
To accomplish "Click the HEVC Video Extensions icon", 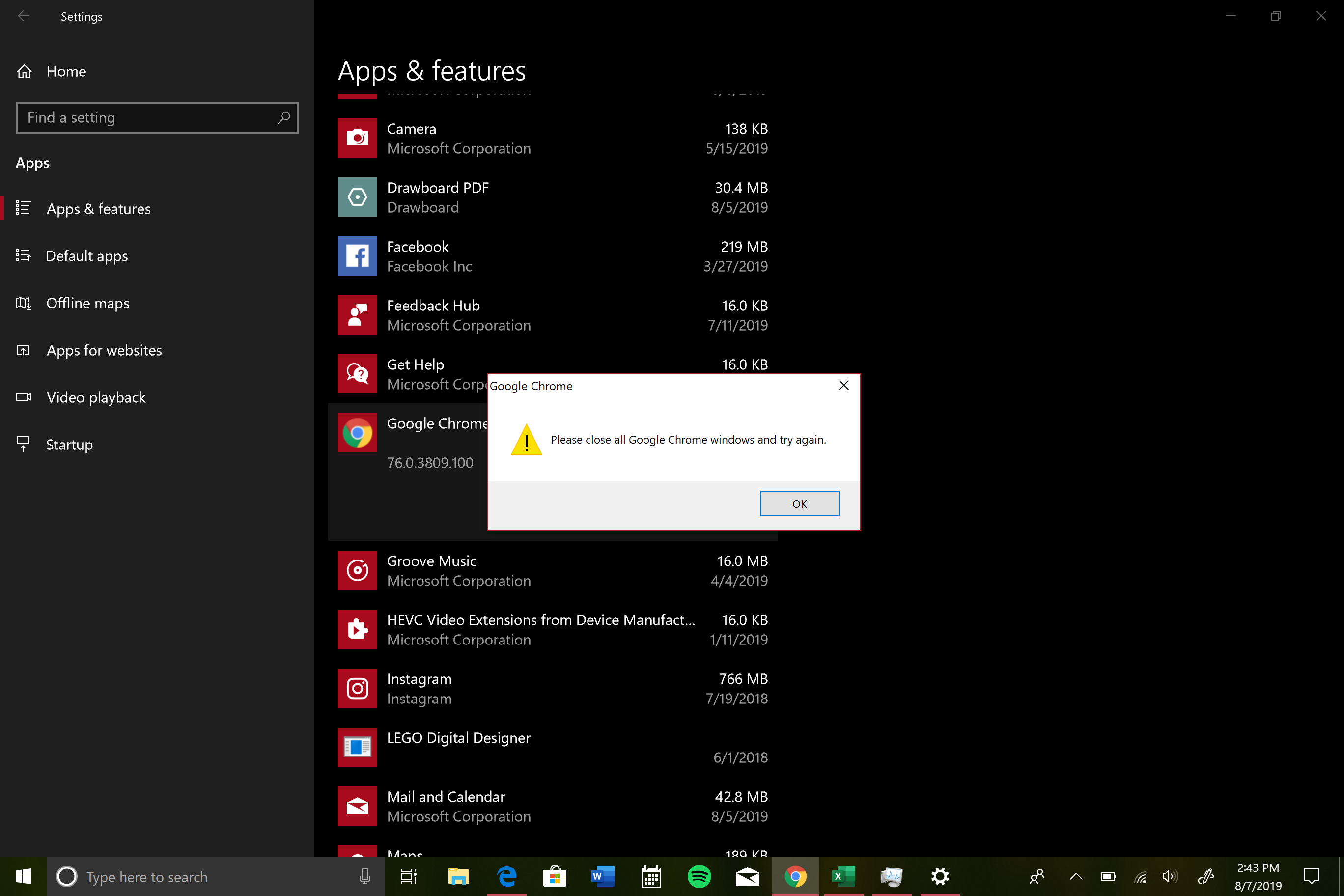I will click(x=357, y=629).
